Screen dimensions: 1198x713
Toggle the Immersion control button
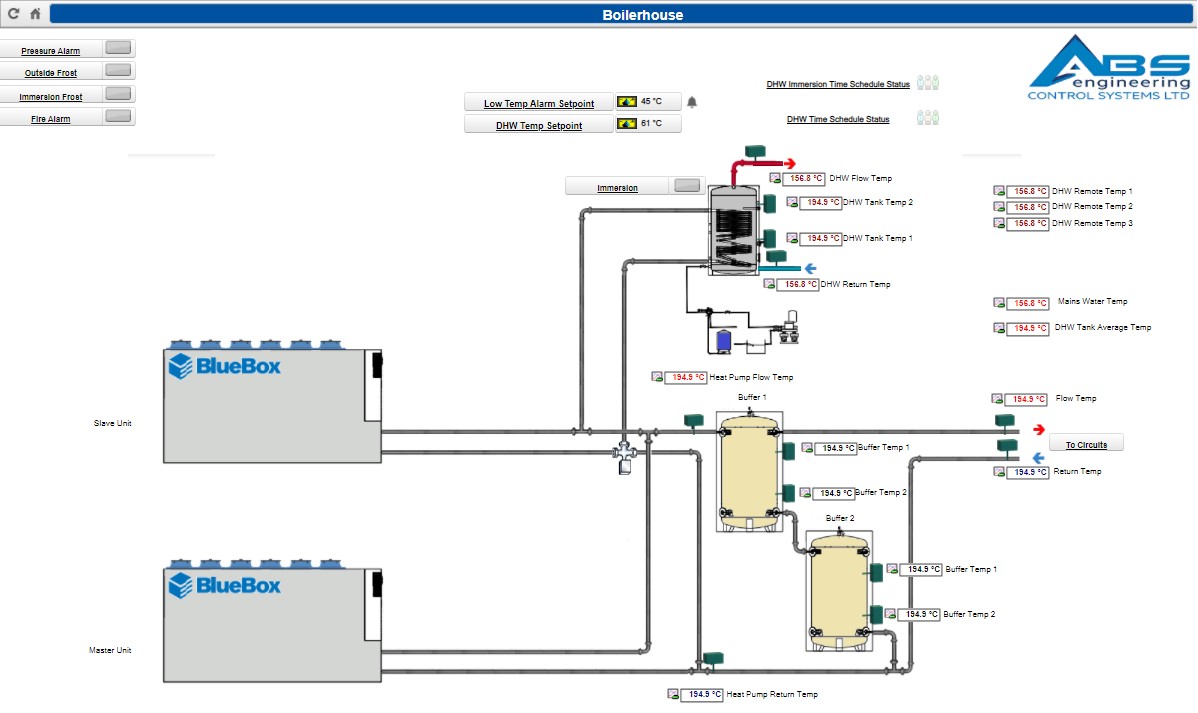(686, 185)
